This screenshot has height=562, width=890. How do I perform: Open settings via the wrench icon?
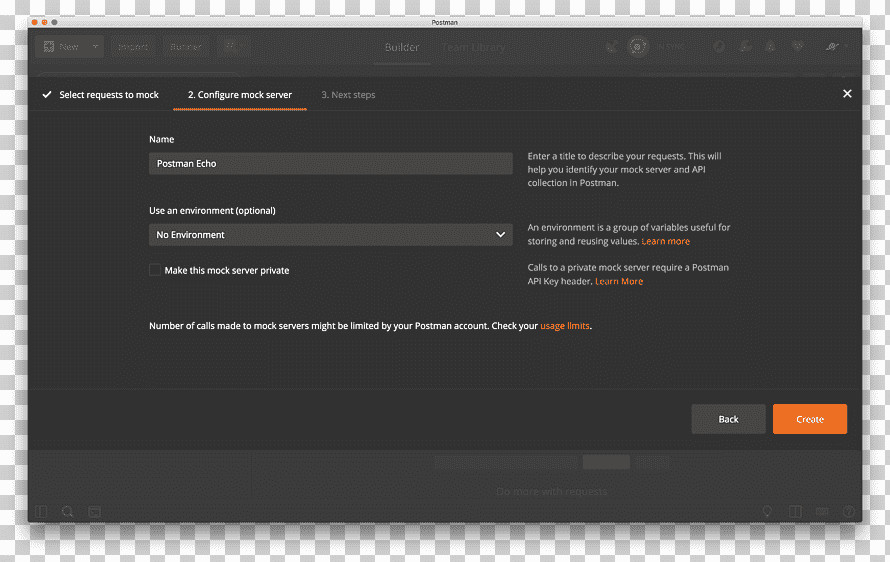(745, 47)
